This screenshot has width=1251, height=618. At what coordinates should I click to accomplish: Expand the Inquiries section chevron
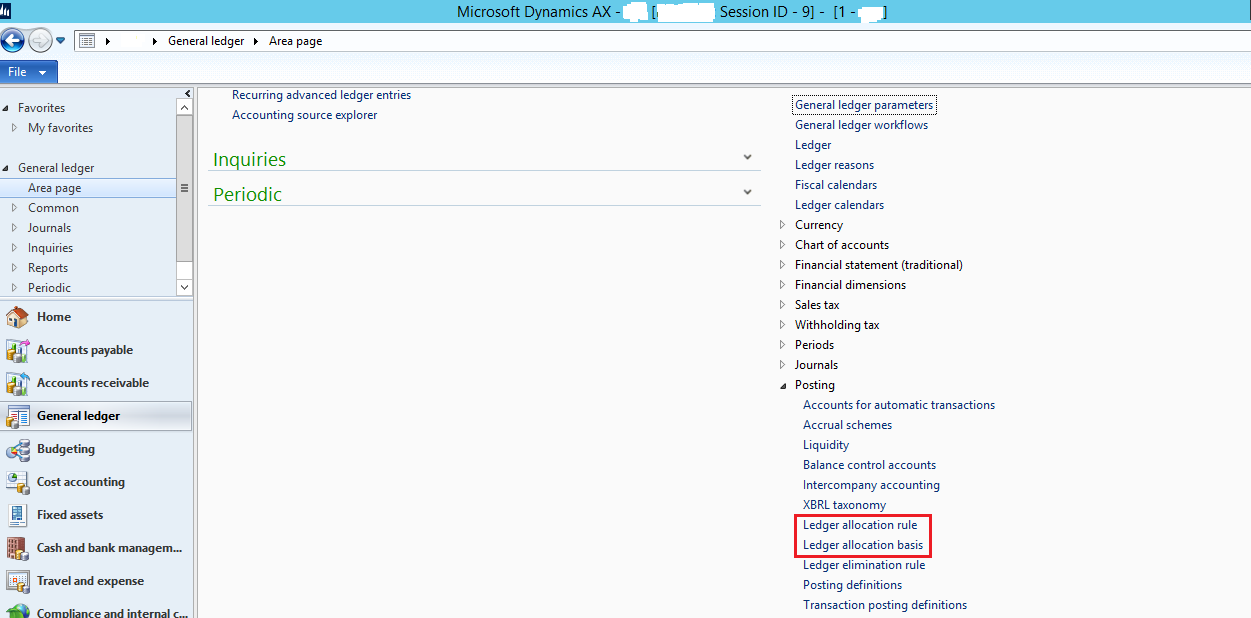pyautogui.click(x=747, y=157)
